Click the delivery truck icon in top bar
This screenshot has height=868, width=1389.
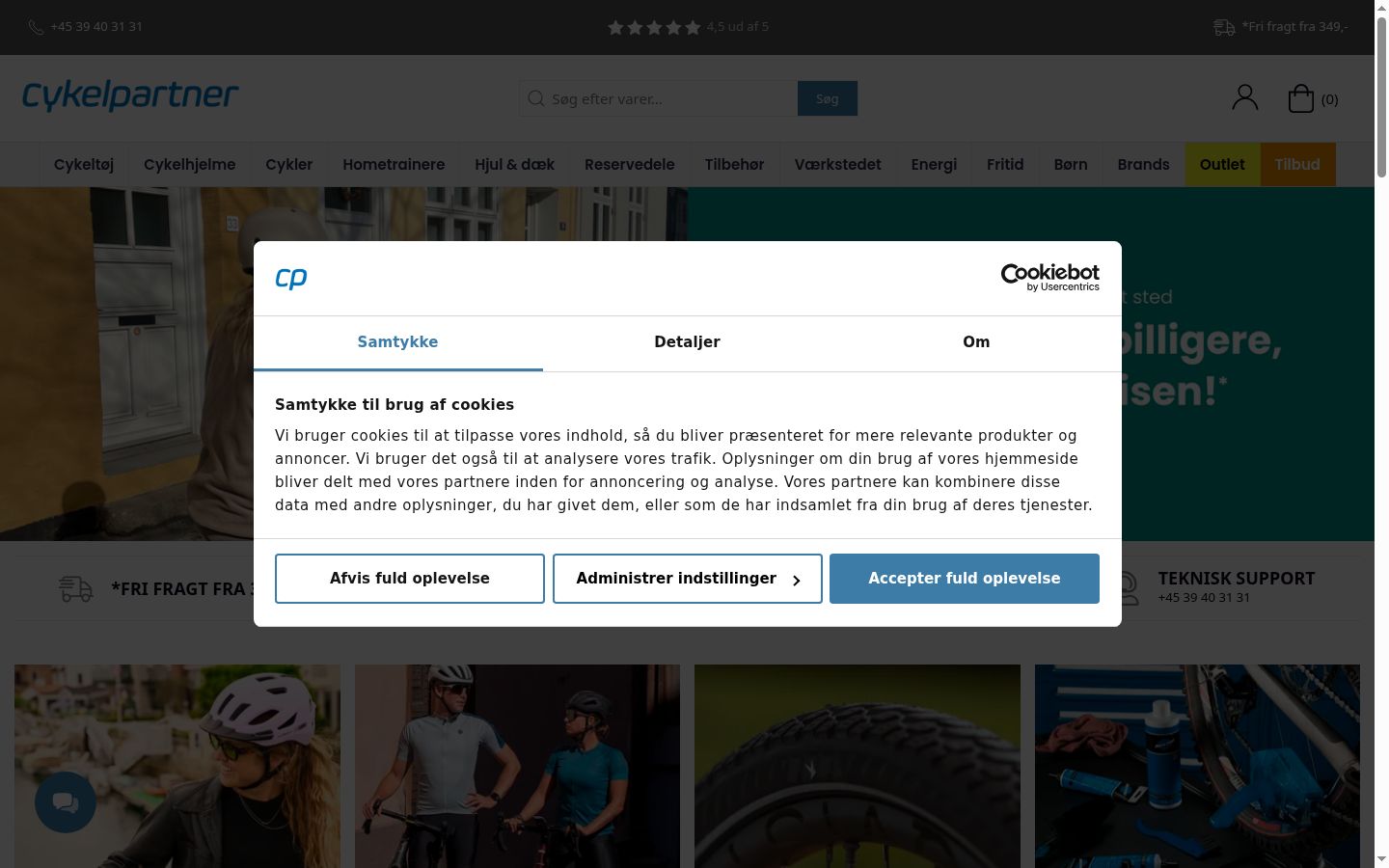[x=1224, y=27]
